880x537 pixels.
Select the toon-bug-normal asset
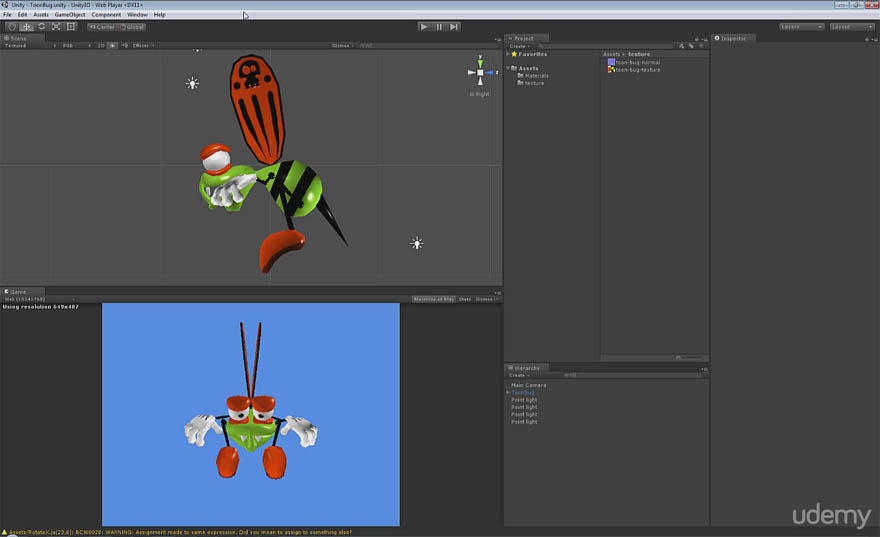634,62
